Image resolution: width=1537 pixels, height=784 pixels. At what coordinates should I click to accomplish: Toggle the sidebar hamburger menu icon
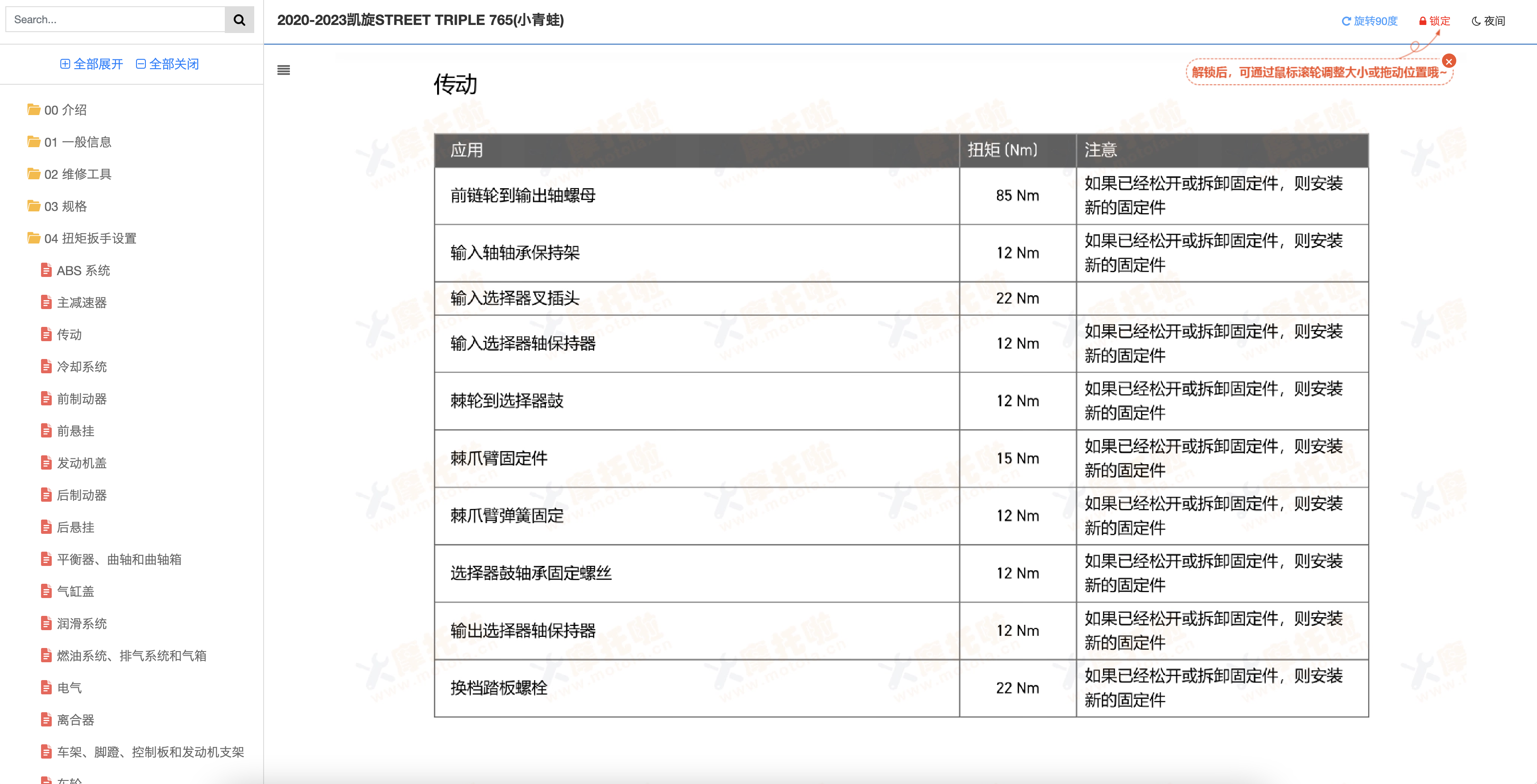point(283,70)
